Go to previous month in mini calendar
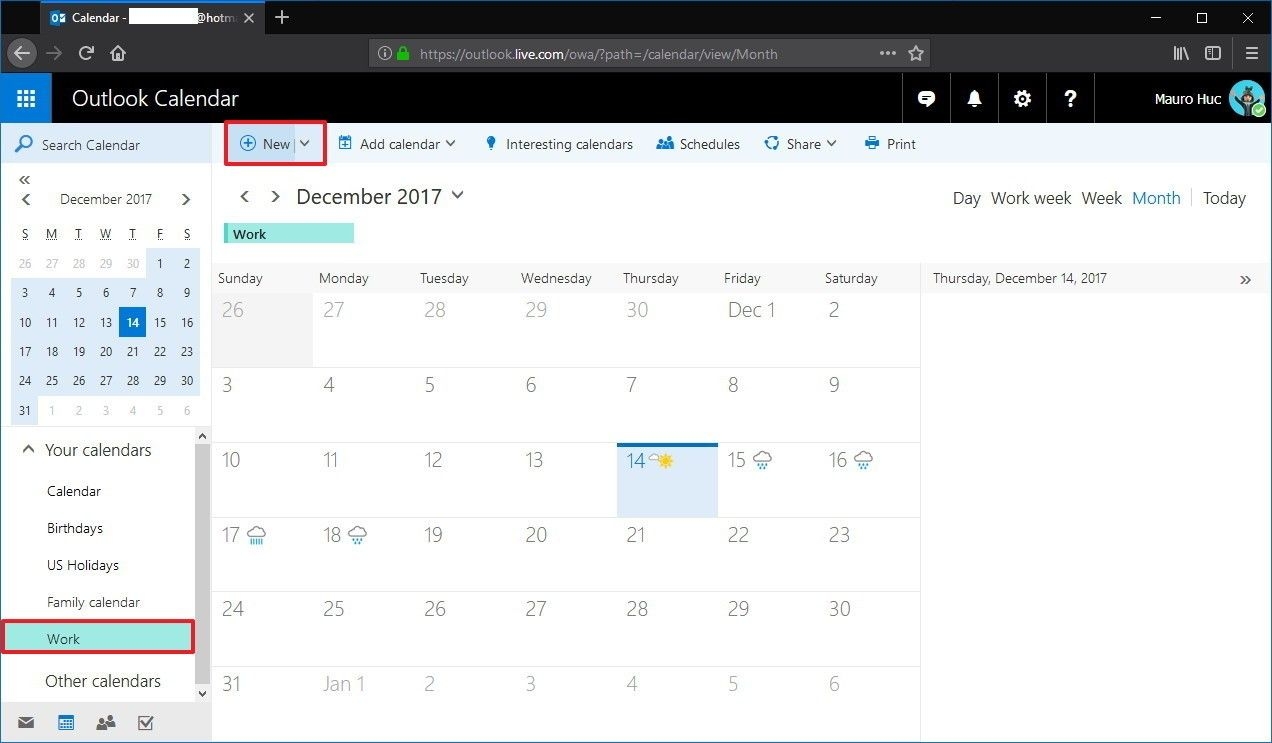Screen dimensions: 1272x743 [x=26, y=200]
